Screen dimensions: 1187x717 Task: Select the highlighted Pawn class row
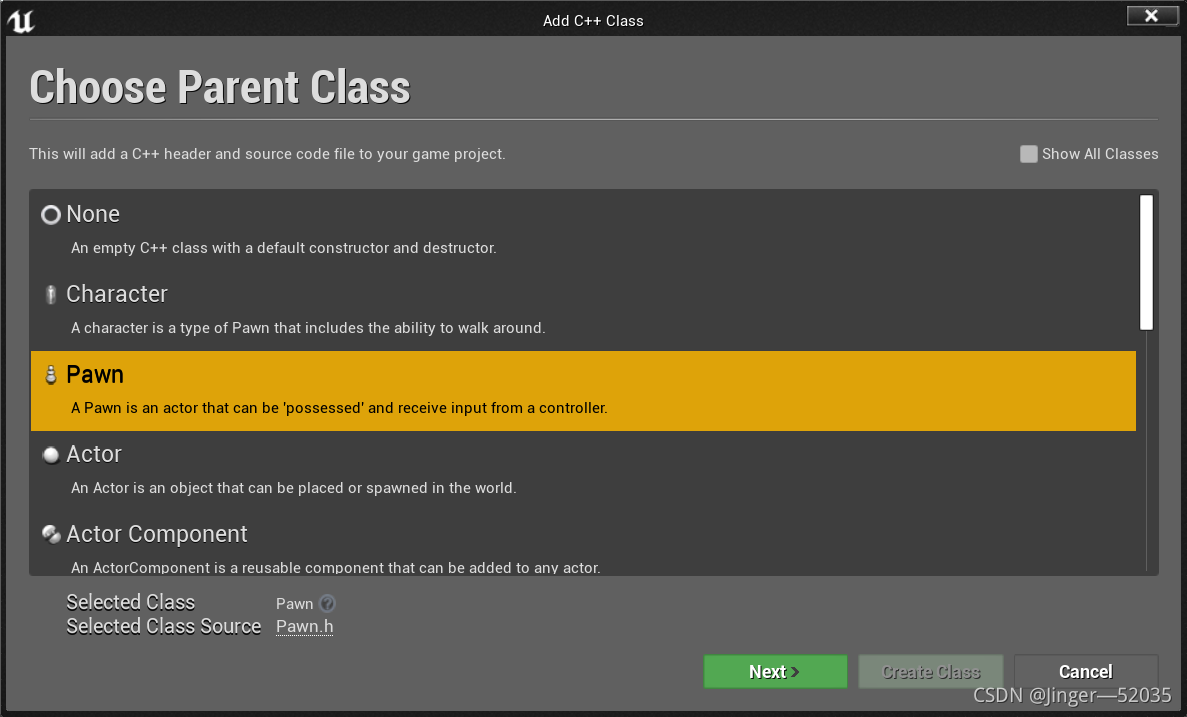(583, 391)
